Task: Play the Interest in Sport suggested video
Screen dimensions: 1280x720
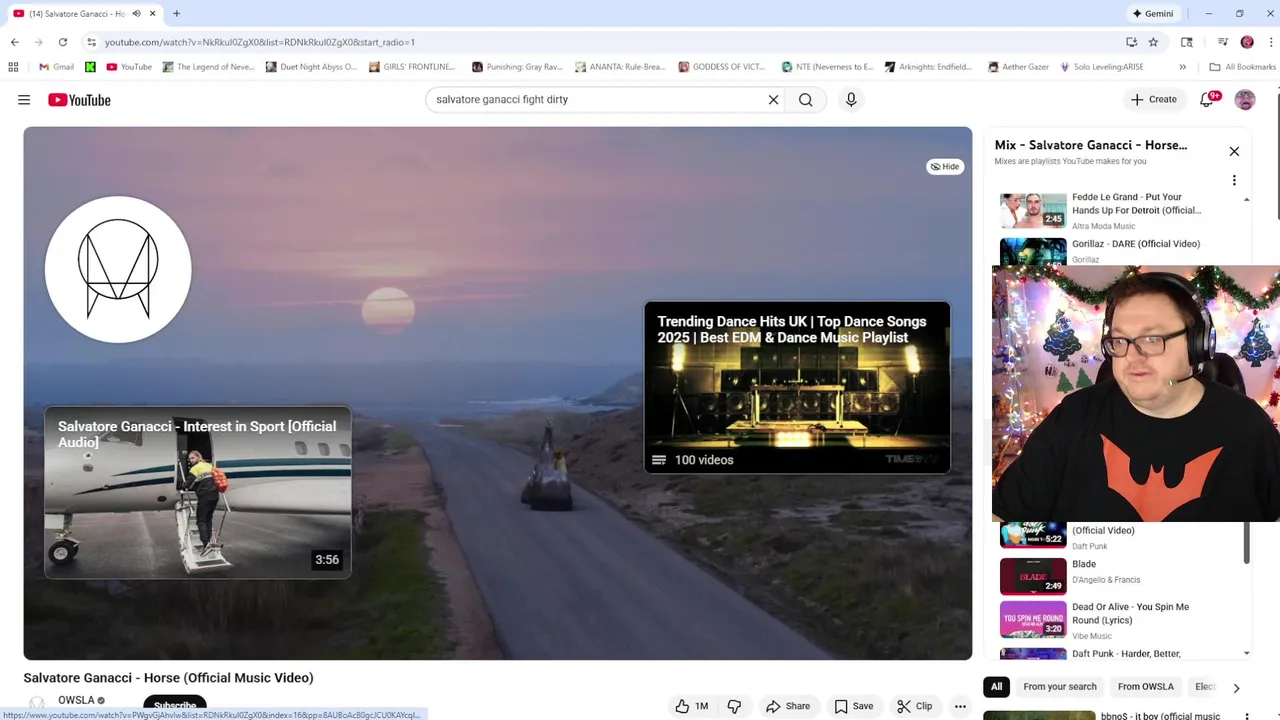Action: [x=198, y=492]
